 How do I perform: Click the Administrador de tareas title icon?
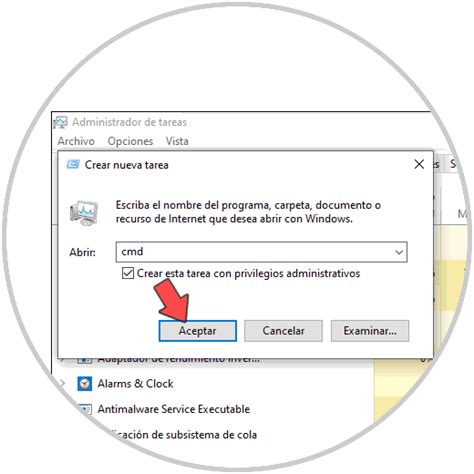pyautogui.click(x=60, y=122)
